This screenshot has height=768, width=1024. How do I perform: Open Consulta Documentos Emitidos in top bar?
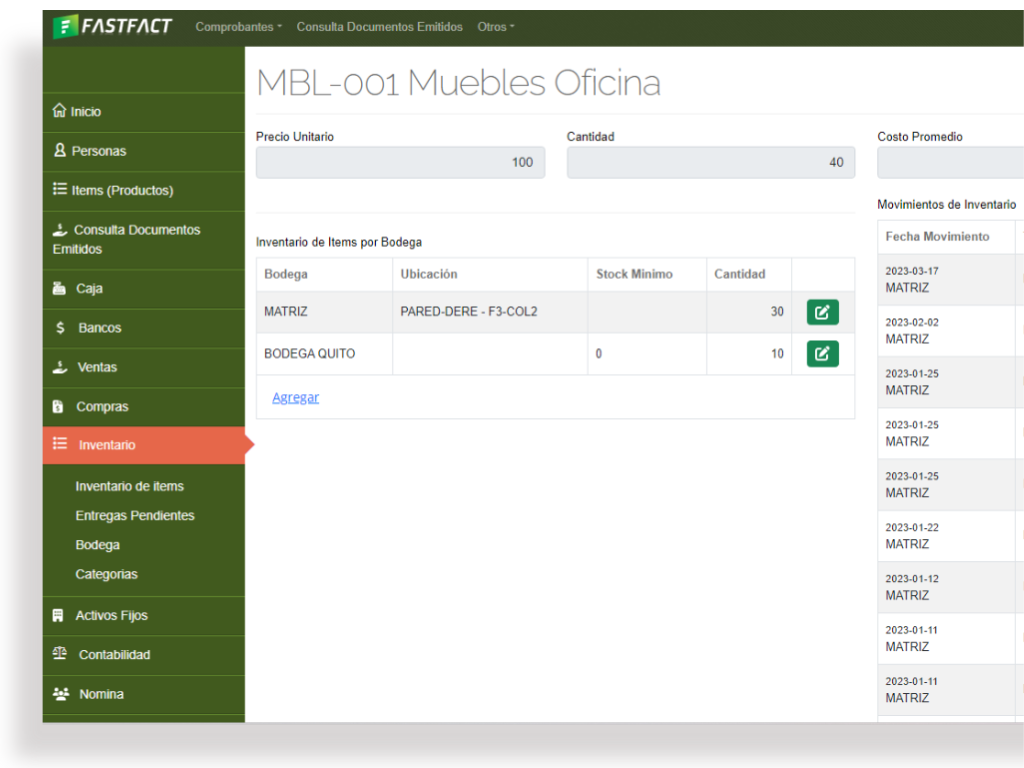point(379,27)
